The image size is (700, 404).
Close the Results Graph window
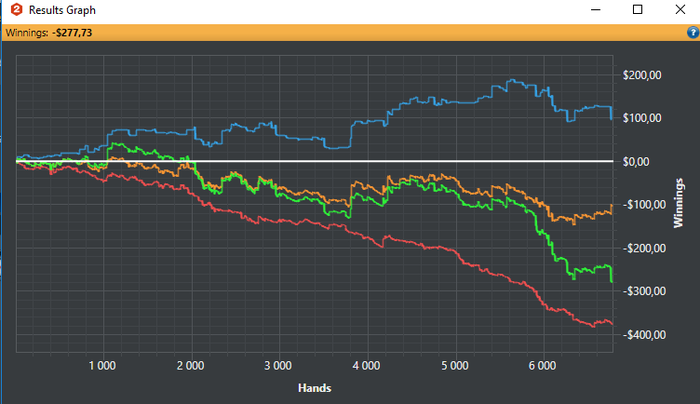tap(680, 9)
